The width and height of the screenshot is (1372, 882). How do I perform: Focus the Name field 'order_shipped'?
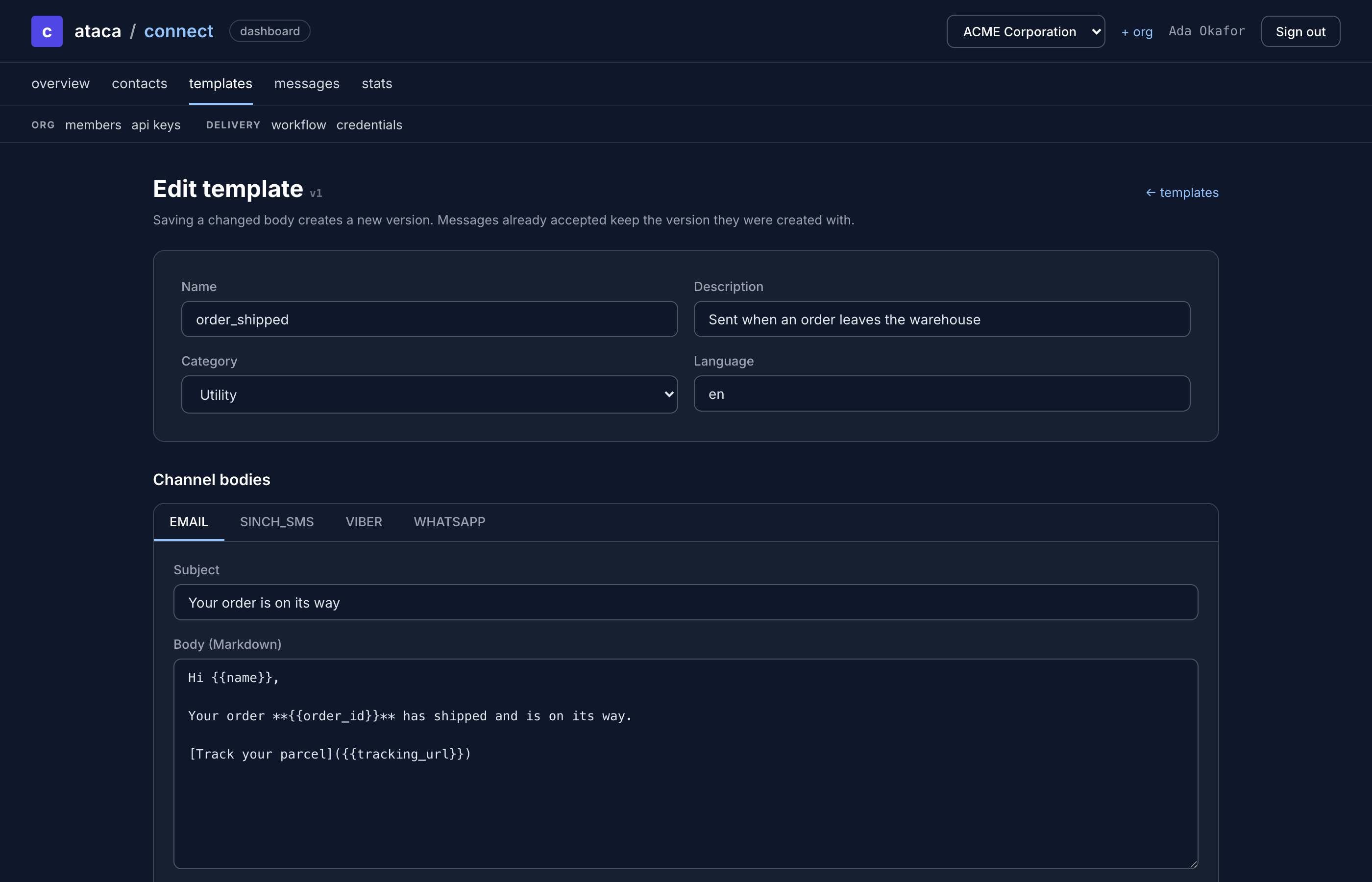click(x=429, y=319)
